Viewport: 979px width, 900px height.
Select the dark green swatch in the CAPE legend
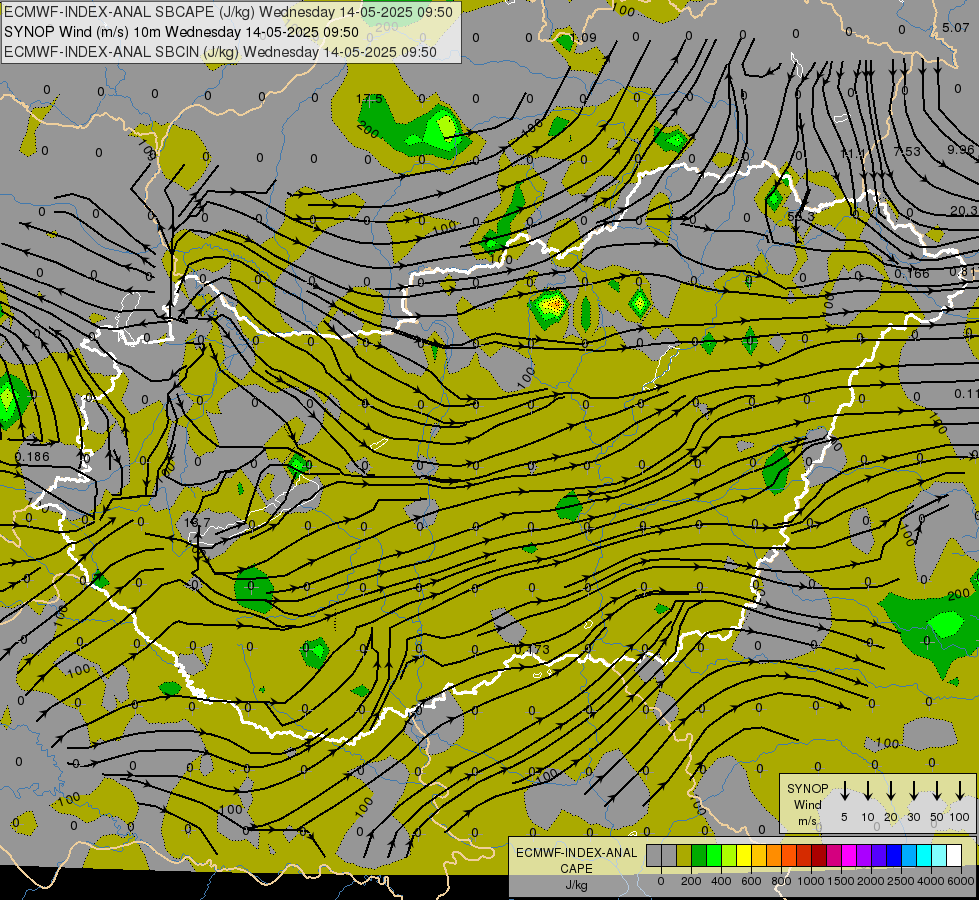(x=699, y=855)
